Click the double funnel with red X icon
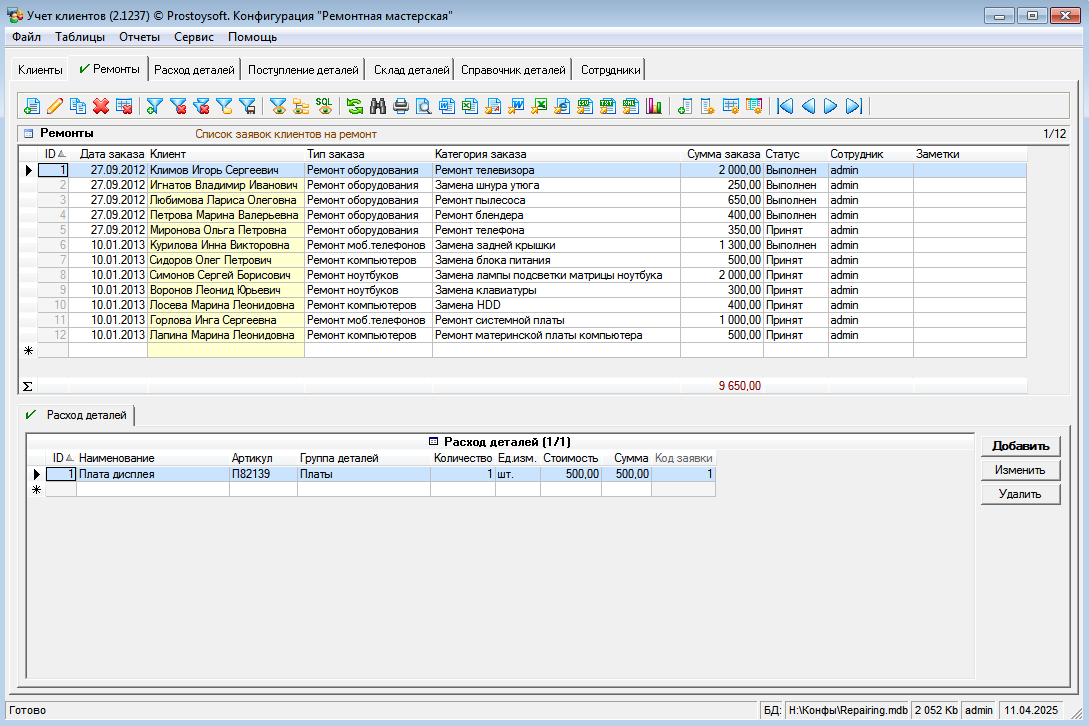Image resolution: width=1089 pixels, height=726 pixels. tap(201, 106)
